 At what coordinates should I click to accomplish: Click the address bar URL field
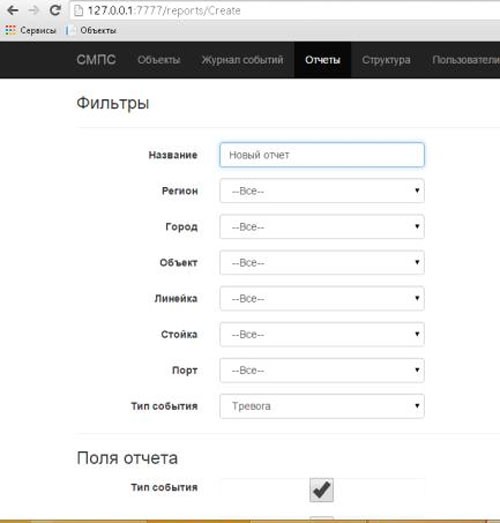click(x=285, y=11)
